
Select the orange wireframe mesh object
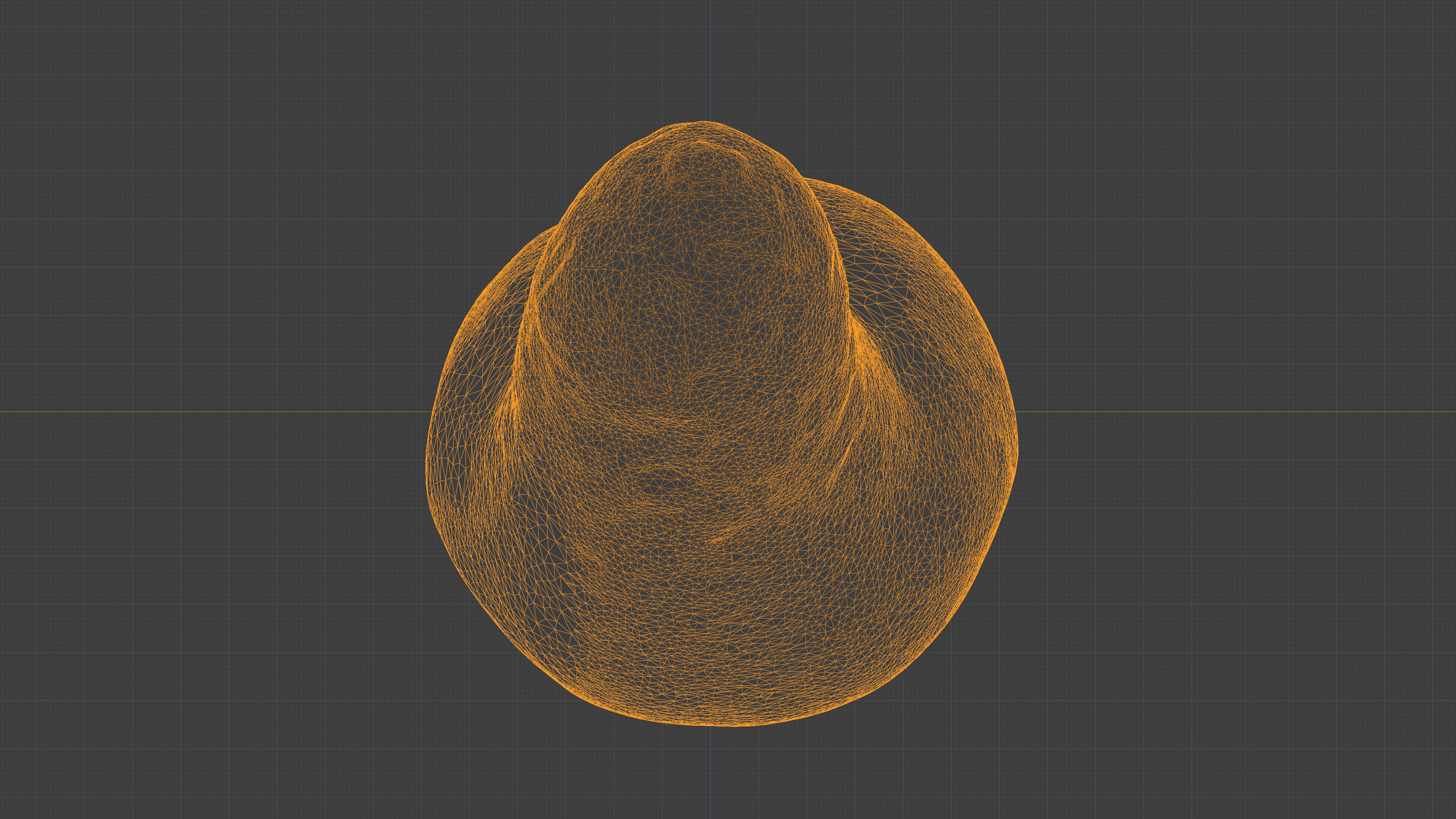721,424
